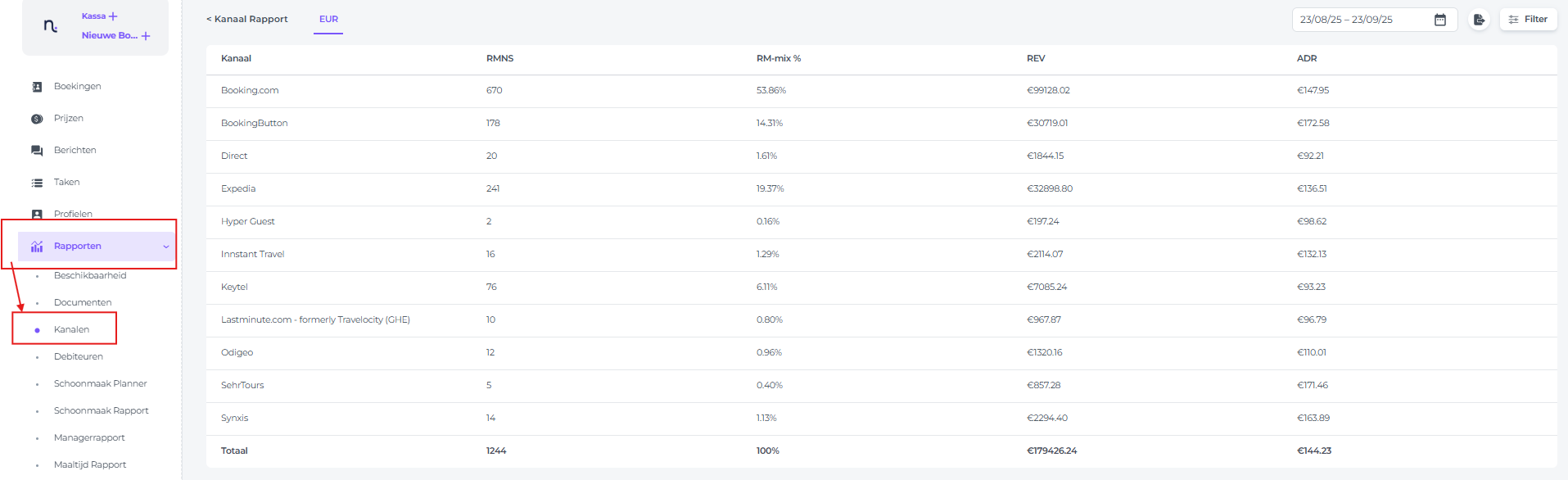The image size is (1568, 480).
Task: Click the Berichten chat icon
Action: 37,151
